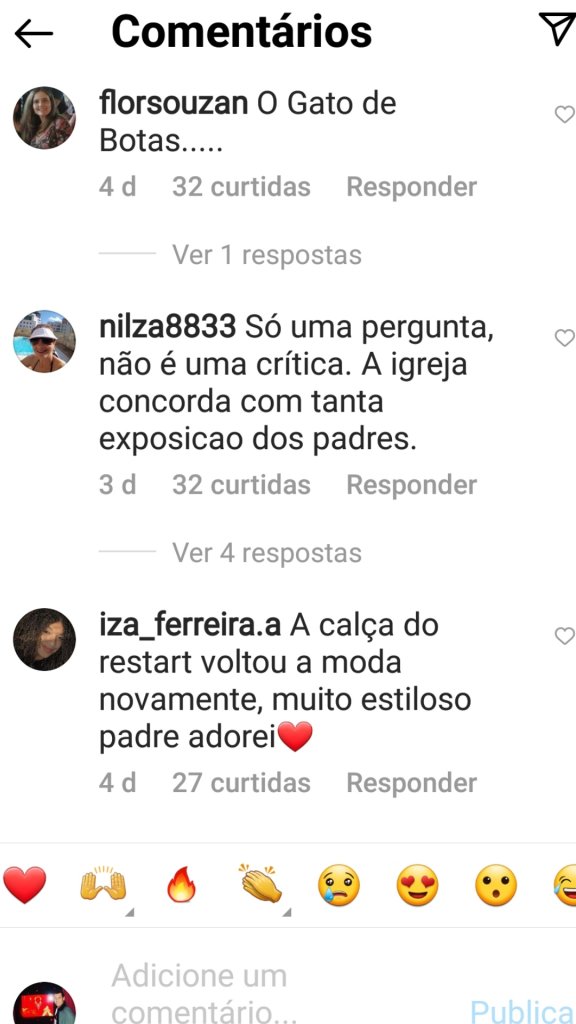Image resolution: width=576 pixels, height=1024 pixels.
Task: Insert the raised hands emoji
Action: [103, 886]
